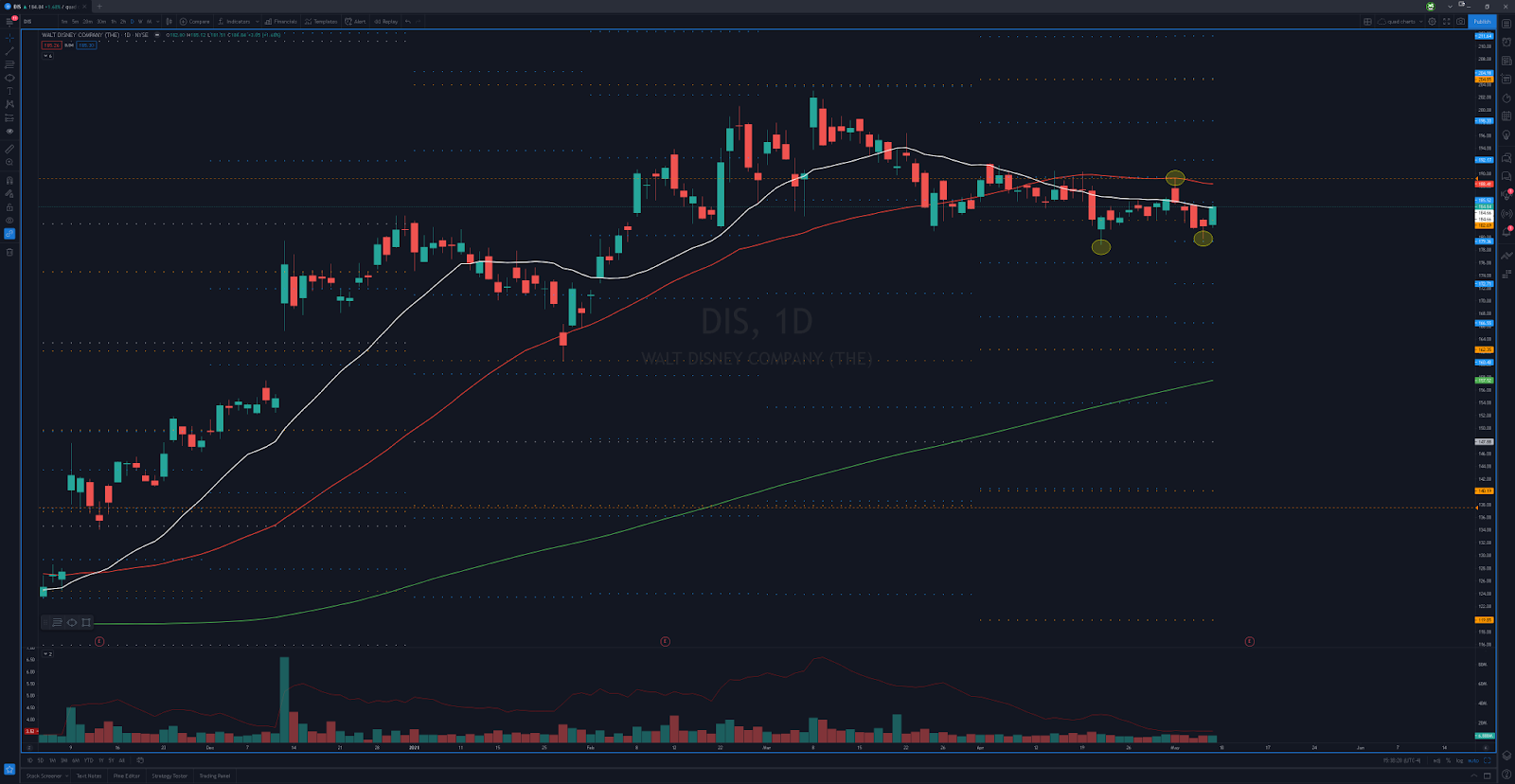Viewport: 1515px width, 784px height.
Task: Click the DIS symbol search field
Action: (x=38, y=21)
